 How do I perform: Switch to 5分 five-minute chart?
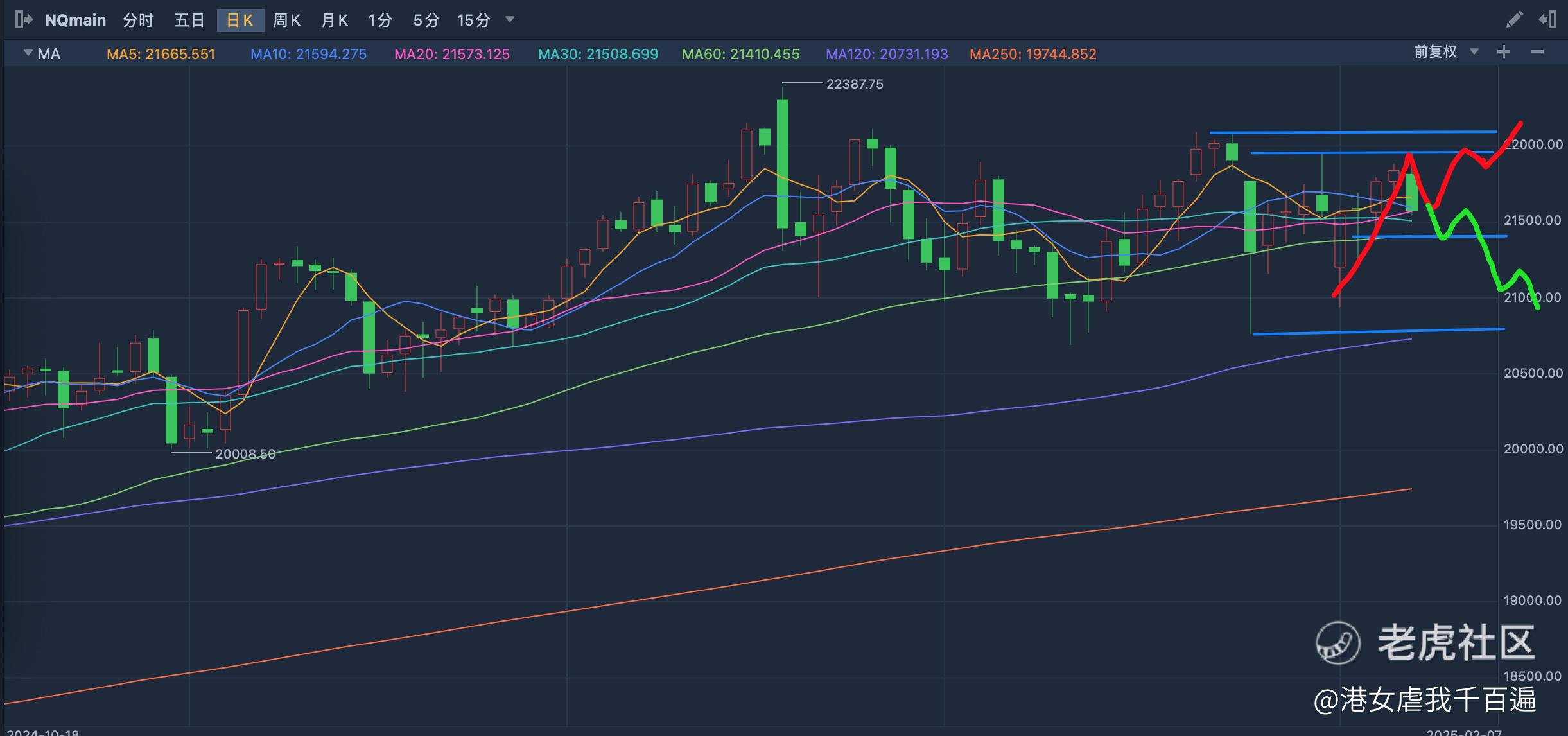click(x=426, y=21)
